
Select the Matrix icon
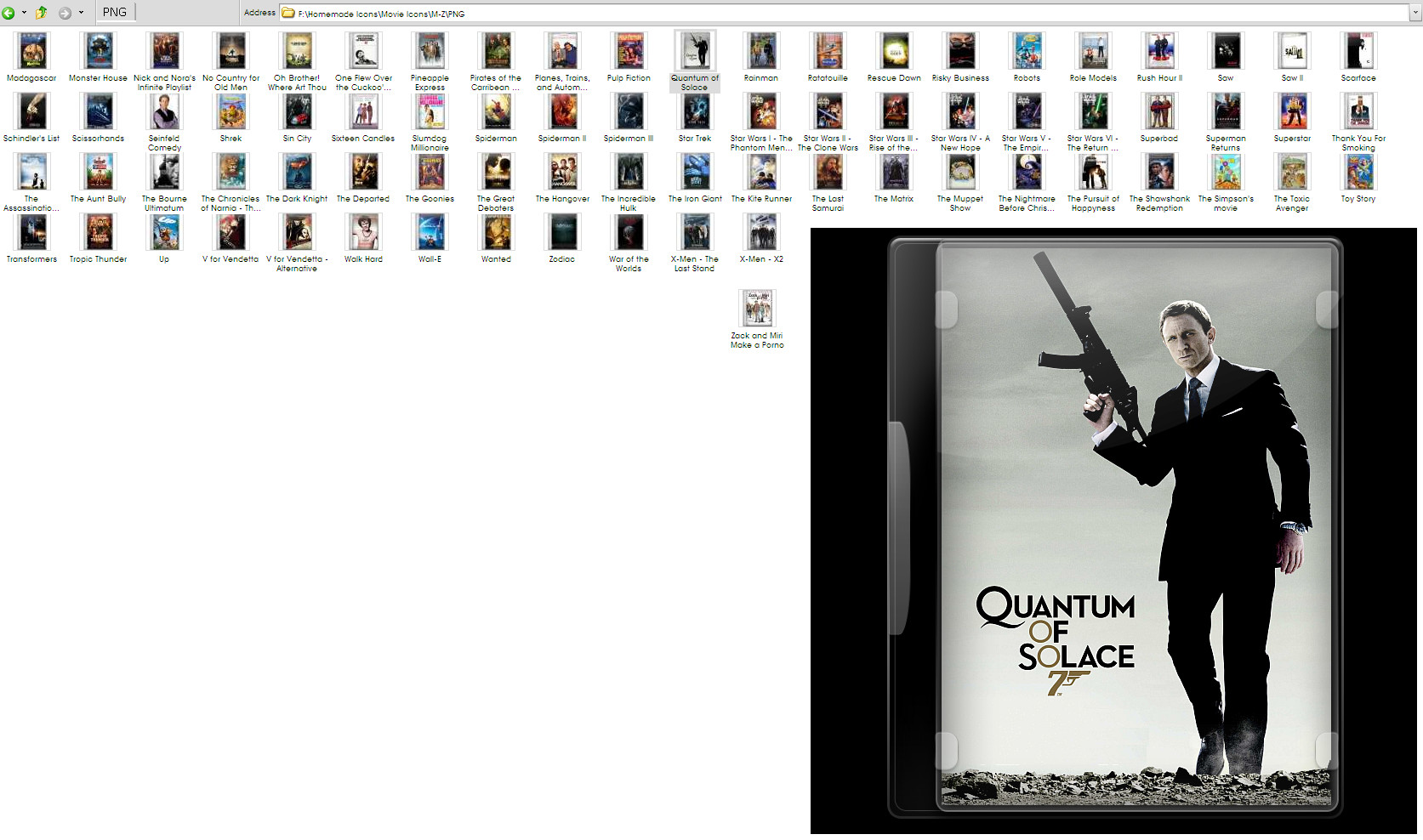point(895,172)
